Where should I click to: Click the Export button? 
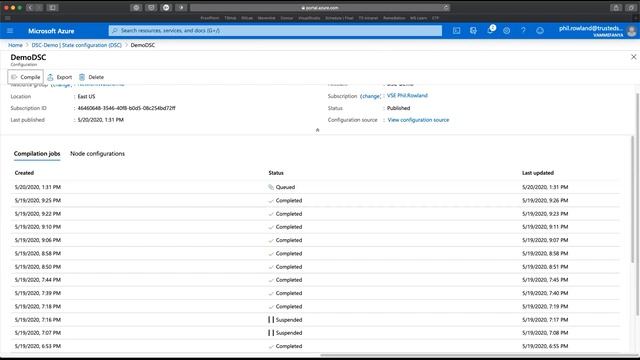click(x=60, y=77)
